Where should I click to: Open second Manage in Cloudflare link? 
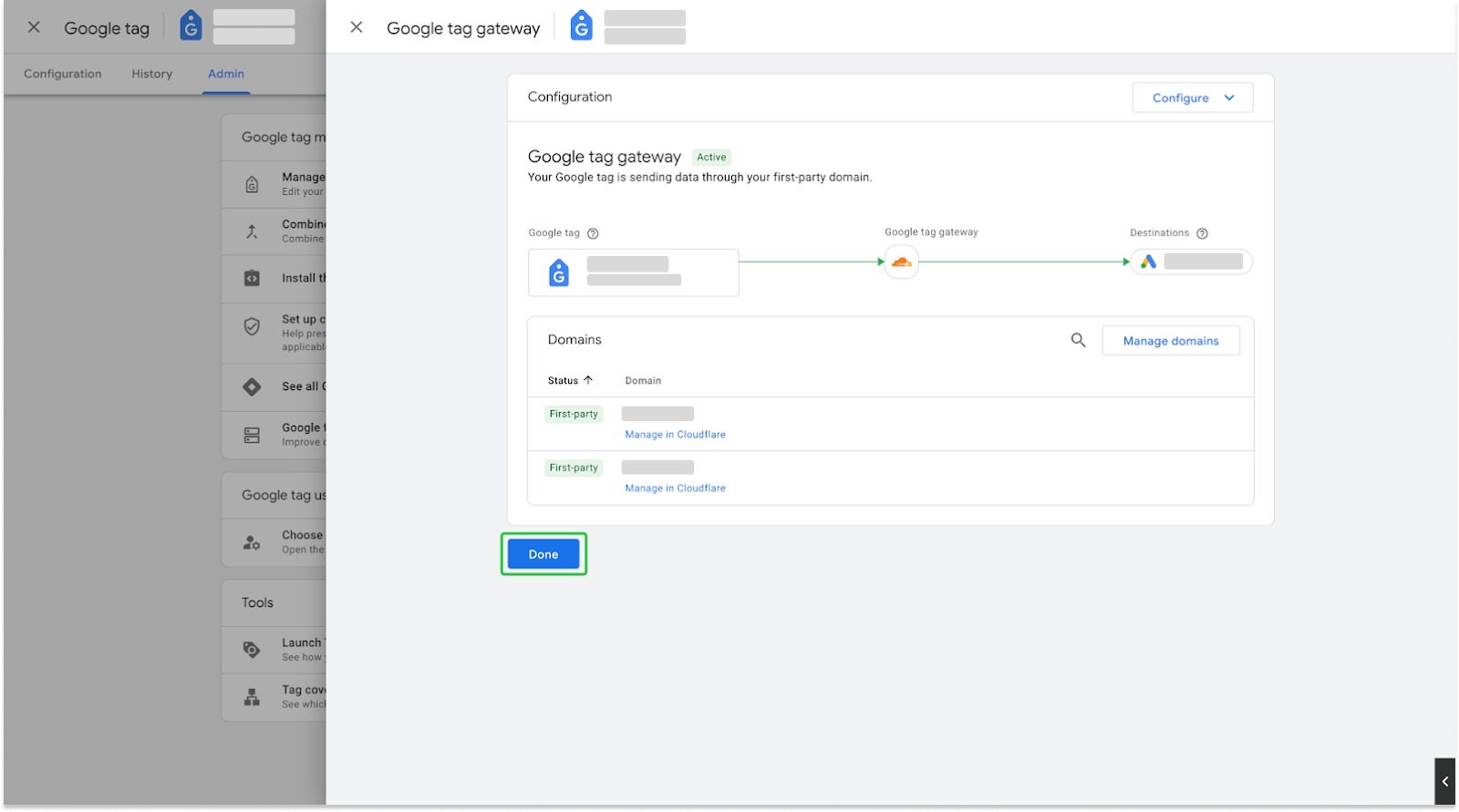click(x=675, y=488)
